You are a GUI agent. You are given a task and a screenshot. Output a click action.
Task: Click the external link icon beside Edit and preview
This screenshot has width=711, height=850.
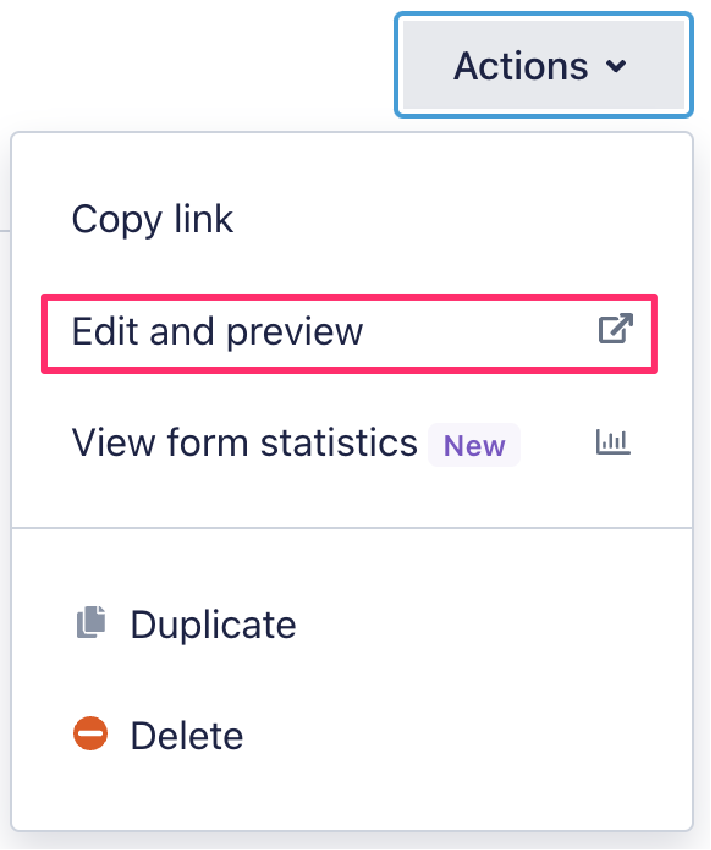616,330
